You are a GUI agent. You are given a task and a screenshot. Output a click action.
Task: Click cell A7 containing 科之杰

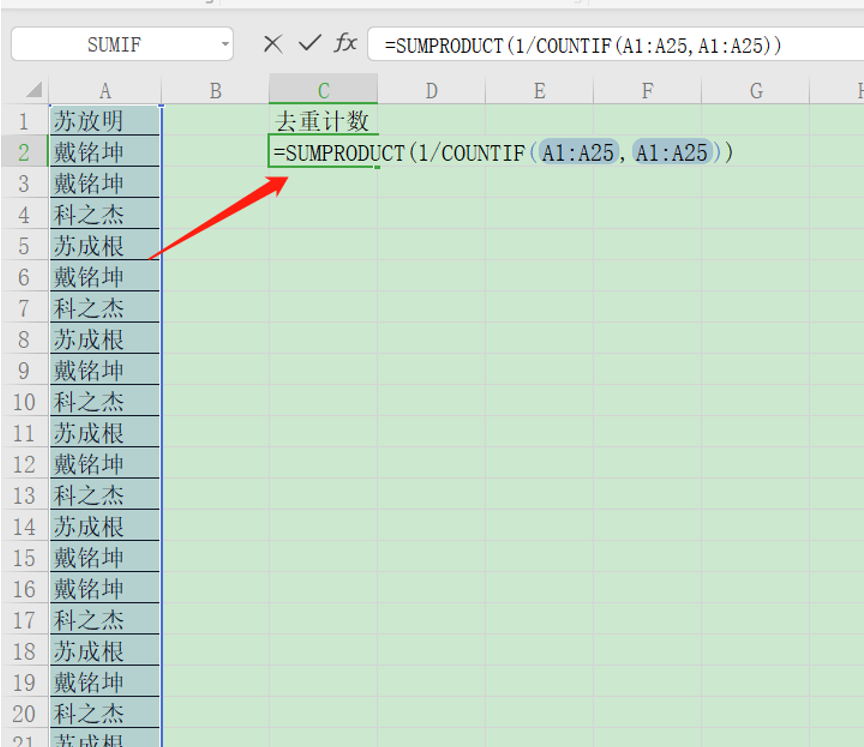(105, 307)
